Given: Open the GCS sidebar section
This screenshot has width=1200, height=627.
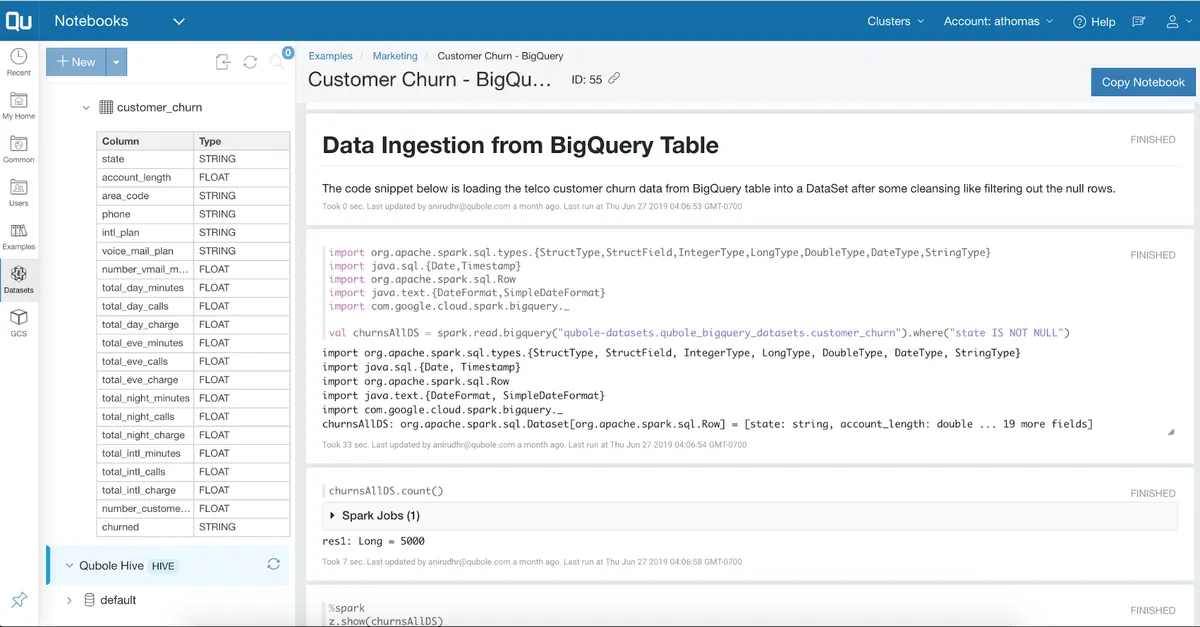Looking at the screenshot, I should pyautogui.click(x=19, y=322).
